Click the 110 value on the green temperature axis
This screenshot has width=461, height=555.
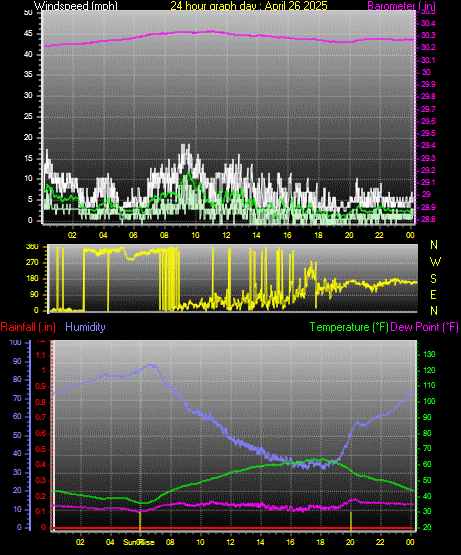pos(429,385)
